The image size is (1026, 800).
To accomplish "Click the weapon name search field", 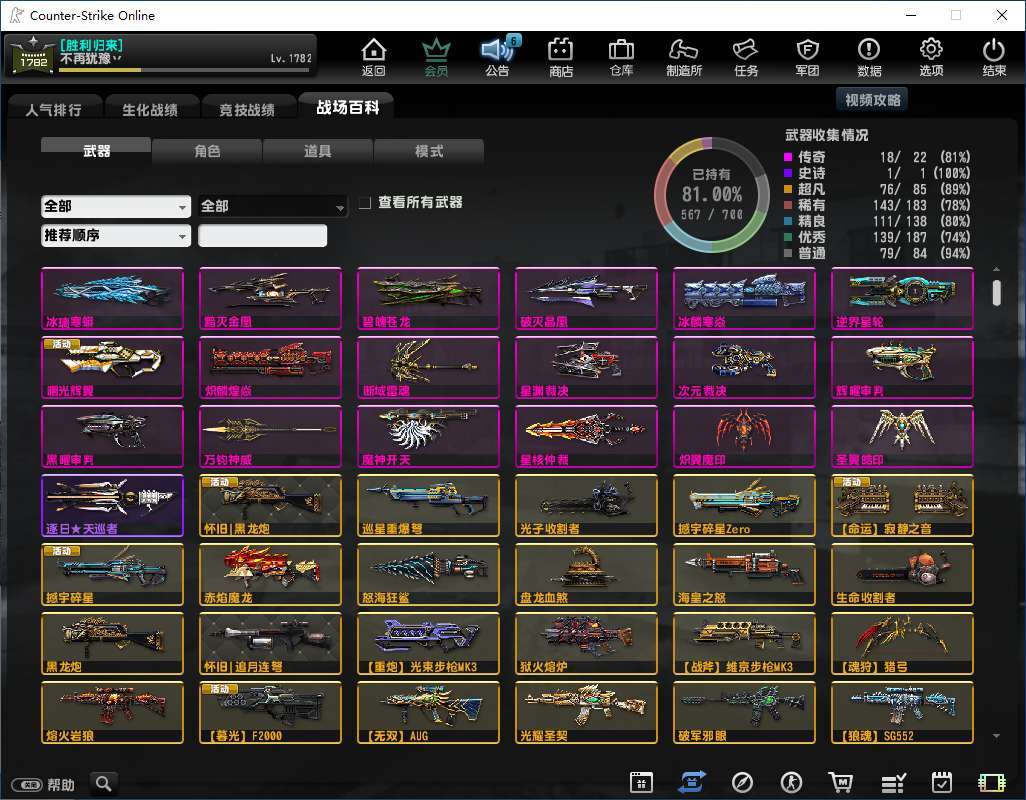I will pos(262,235).
